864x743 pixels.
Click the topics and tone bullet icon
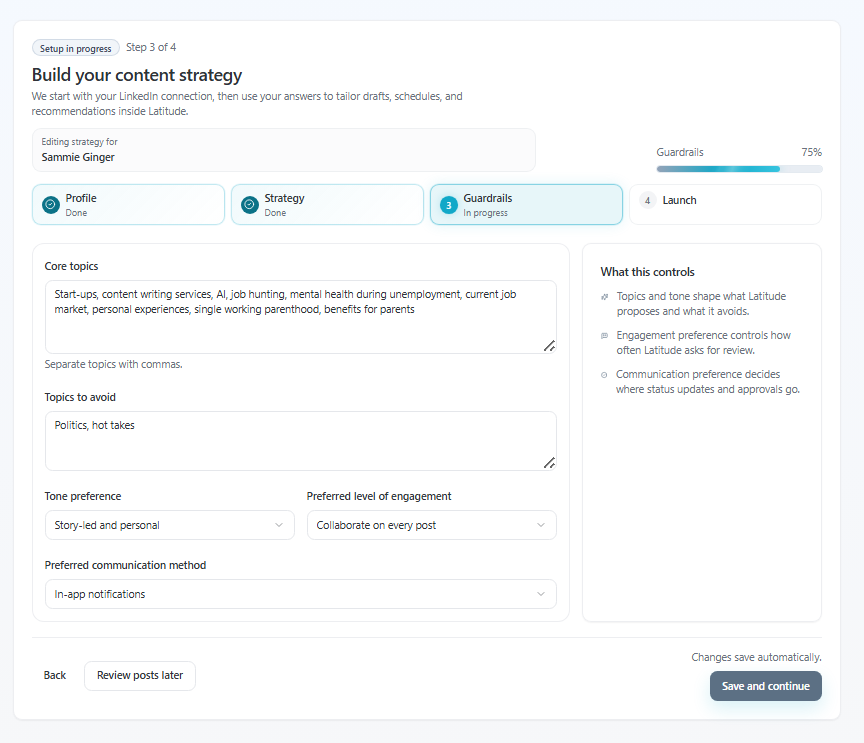pos(604,297)
